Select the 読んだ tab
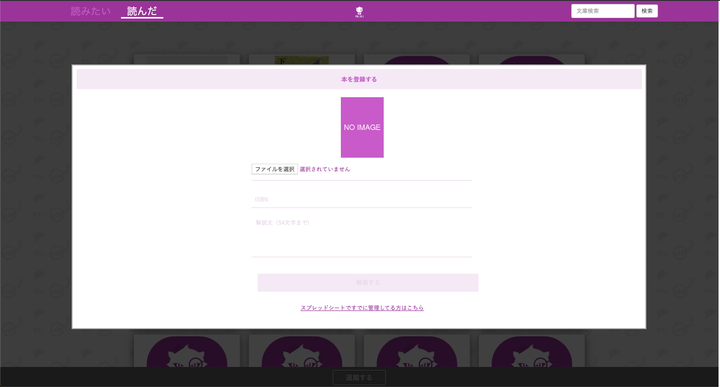 pyautogui.click(x=142, y=11)
